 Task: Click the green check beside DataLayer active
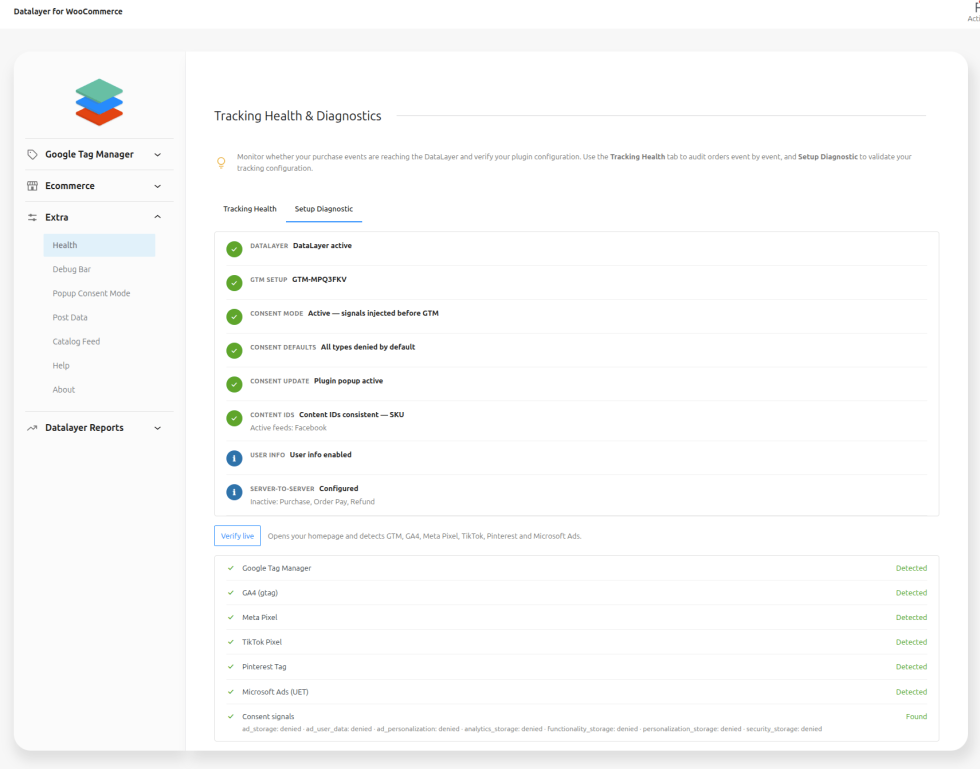click(x=234, y=249)
